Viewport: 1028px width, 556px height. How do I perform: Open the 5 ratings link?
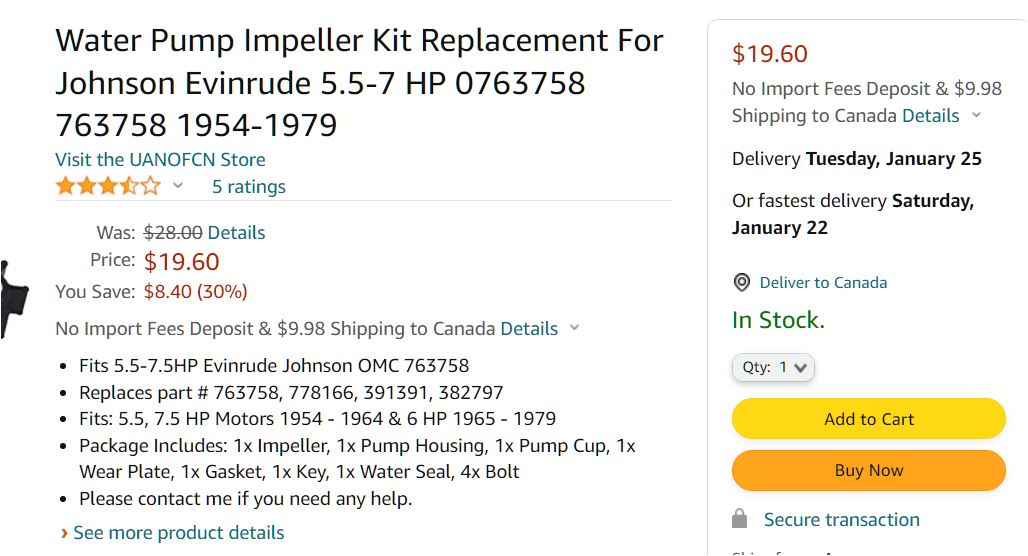pyautogui.click(x=248, y=187)
